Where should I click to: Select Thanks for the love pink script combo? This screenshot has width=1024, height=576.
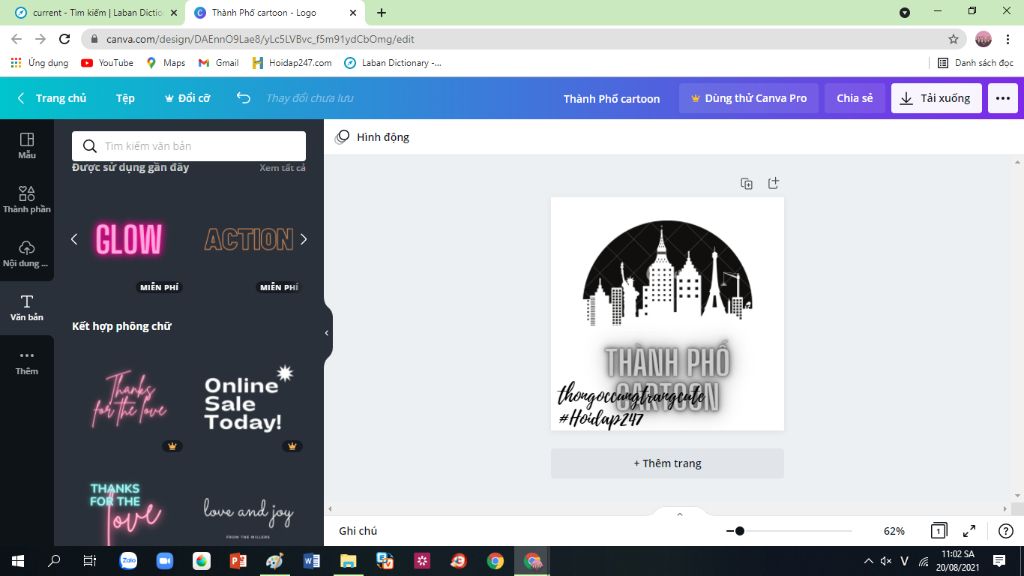click(x=129, y=400)
